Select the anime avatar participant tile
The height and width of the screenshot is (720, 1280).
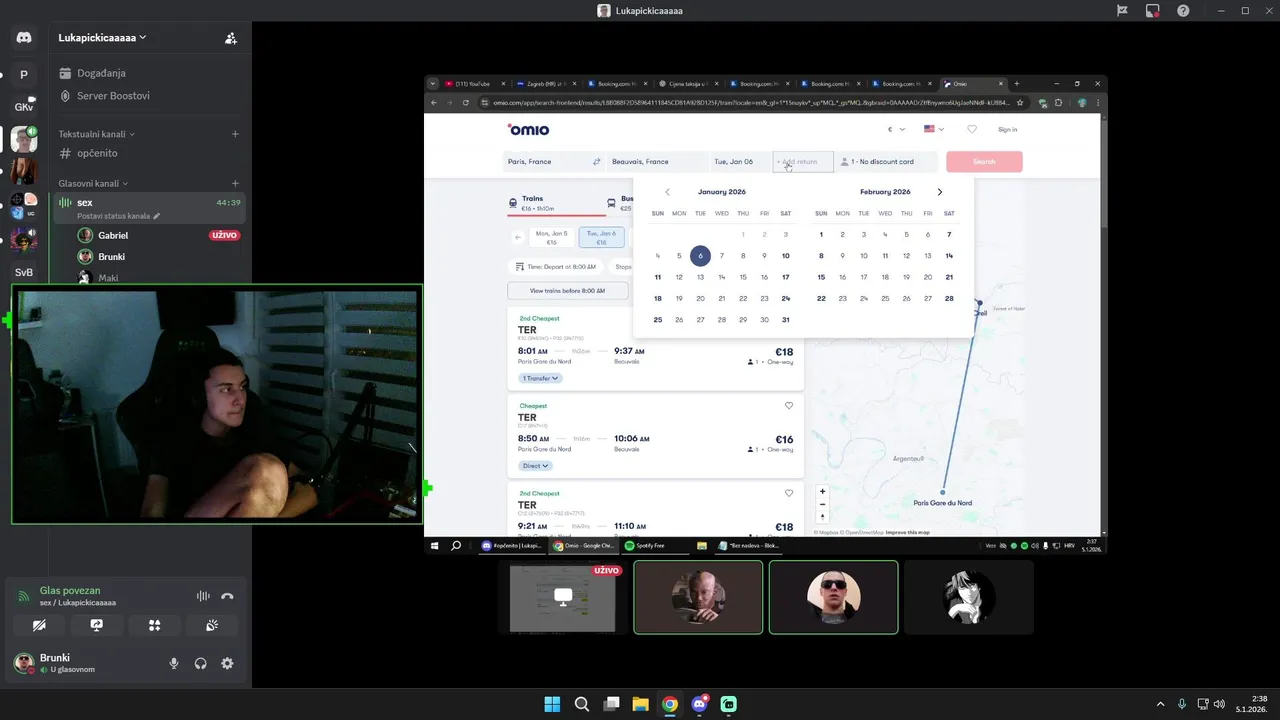point(968,597)
